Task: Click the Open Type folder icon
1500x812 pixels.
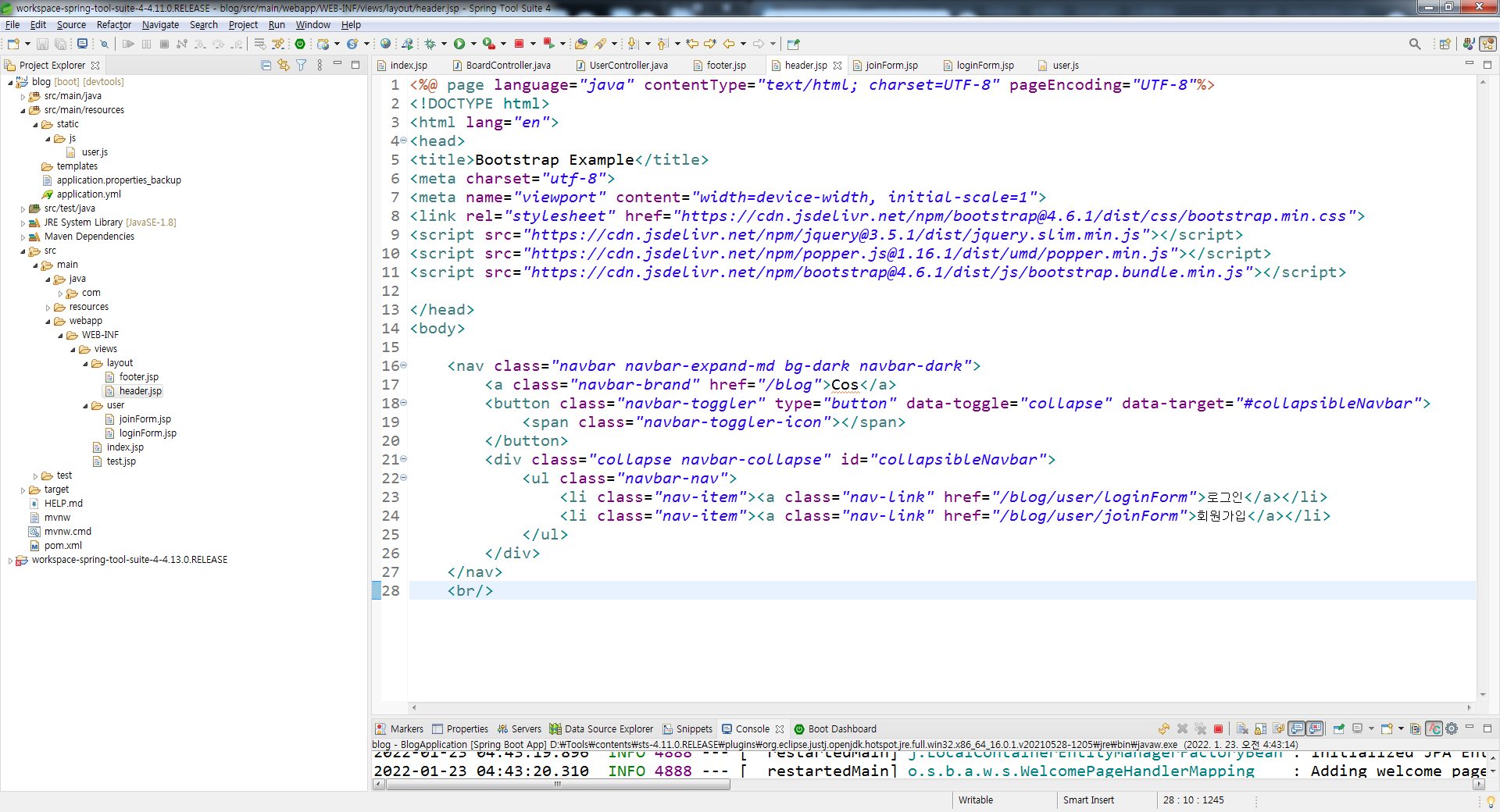Action: pos(581,44)
